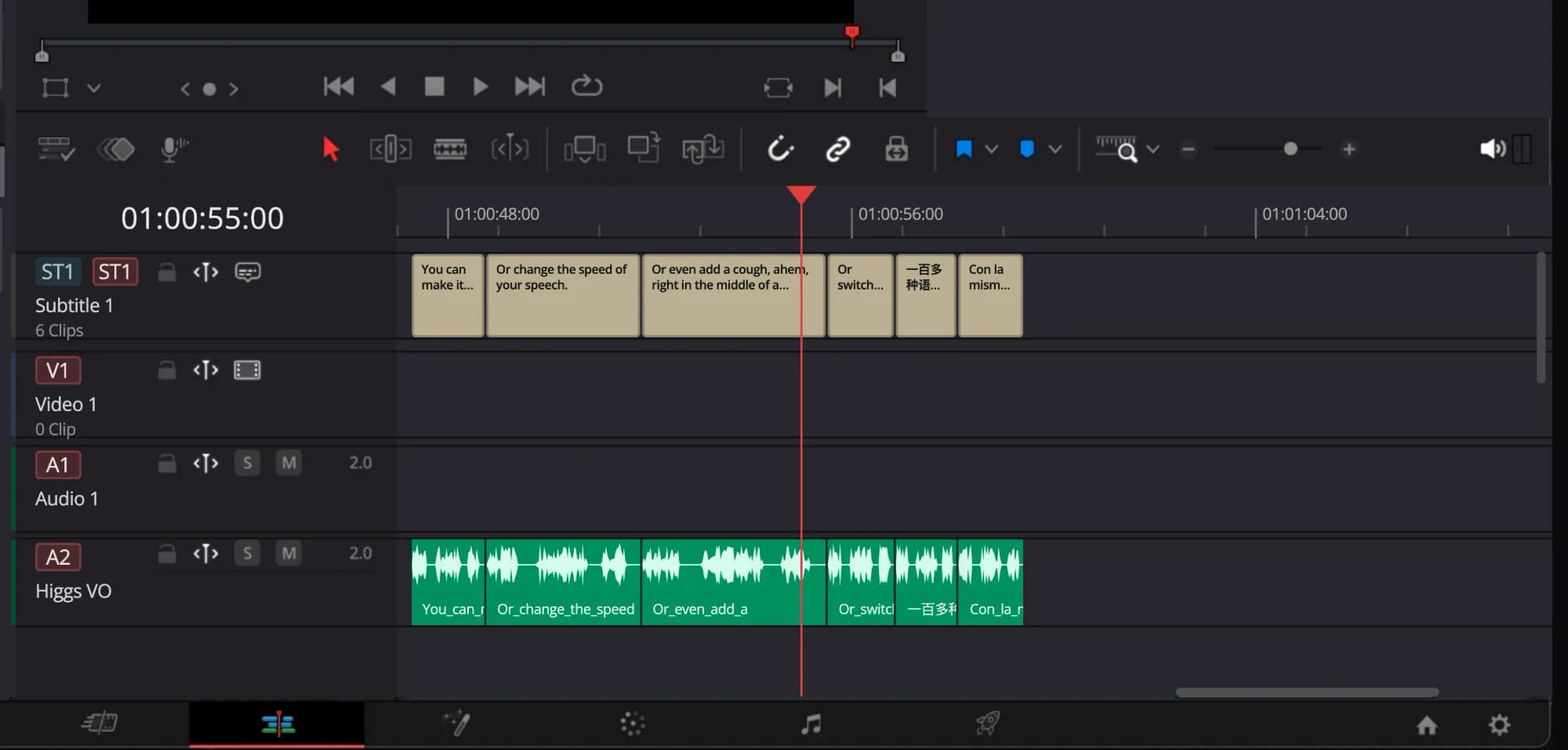Select the A2 destination control
1568x750 pixels.
(58, 557)
